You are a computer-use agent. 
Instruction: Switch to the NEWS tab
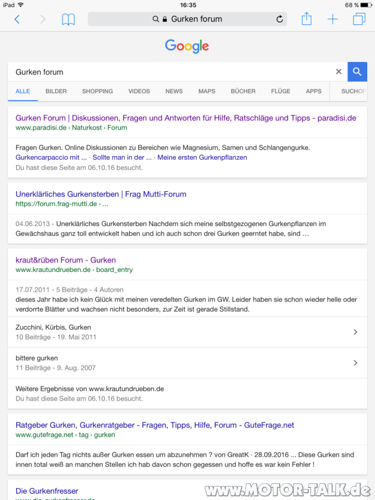[x=174, y=91]
